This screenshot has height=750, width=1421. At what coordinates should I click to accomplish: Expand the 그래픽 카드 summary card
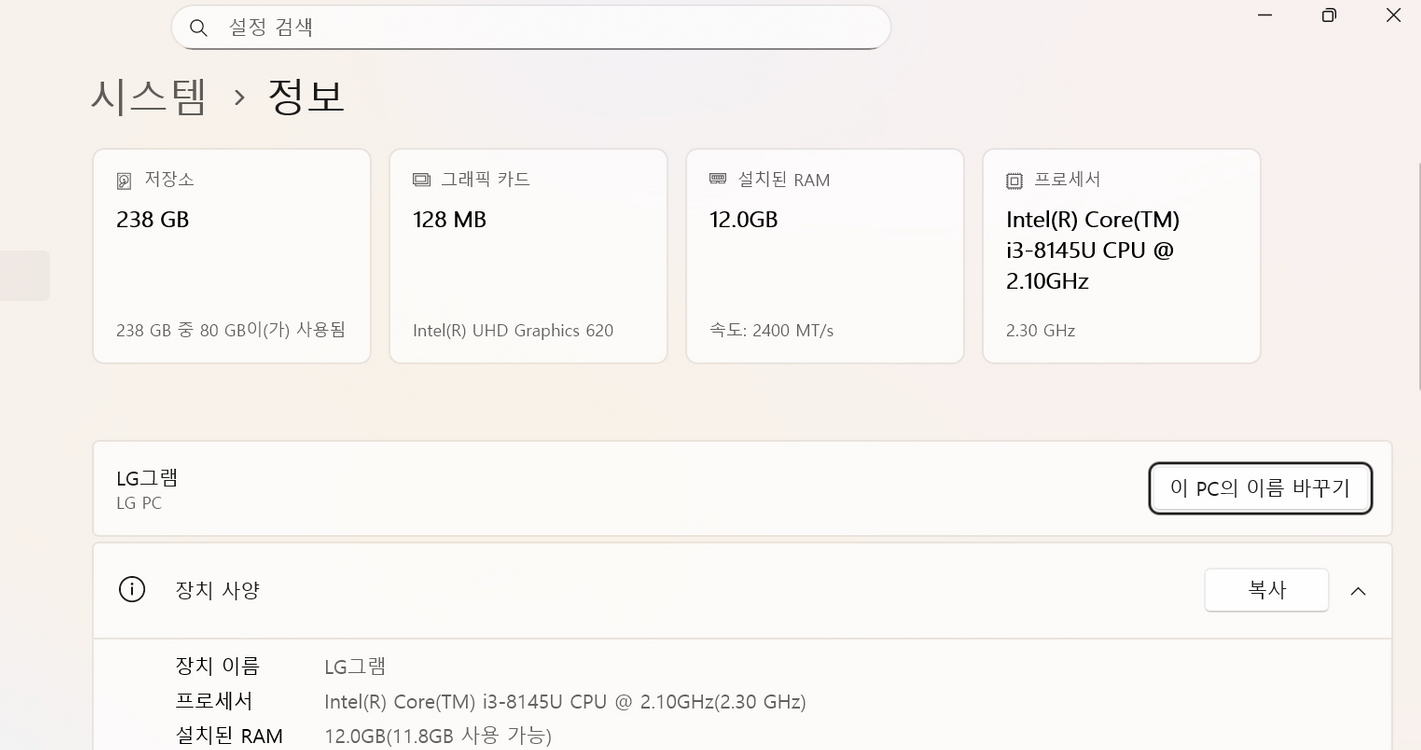click(527, 255)
